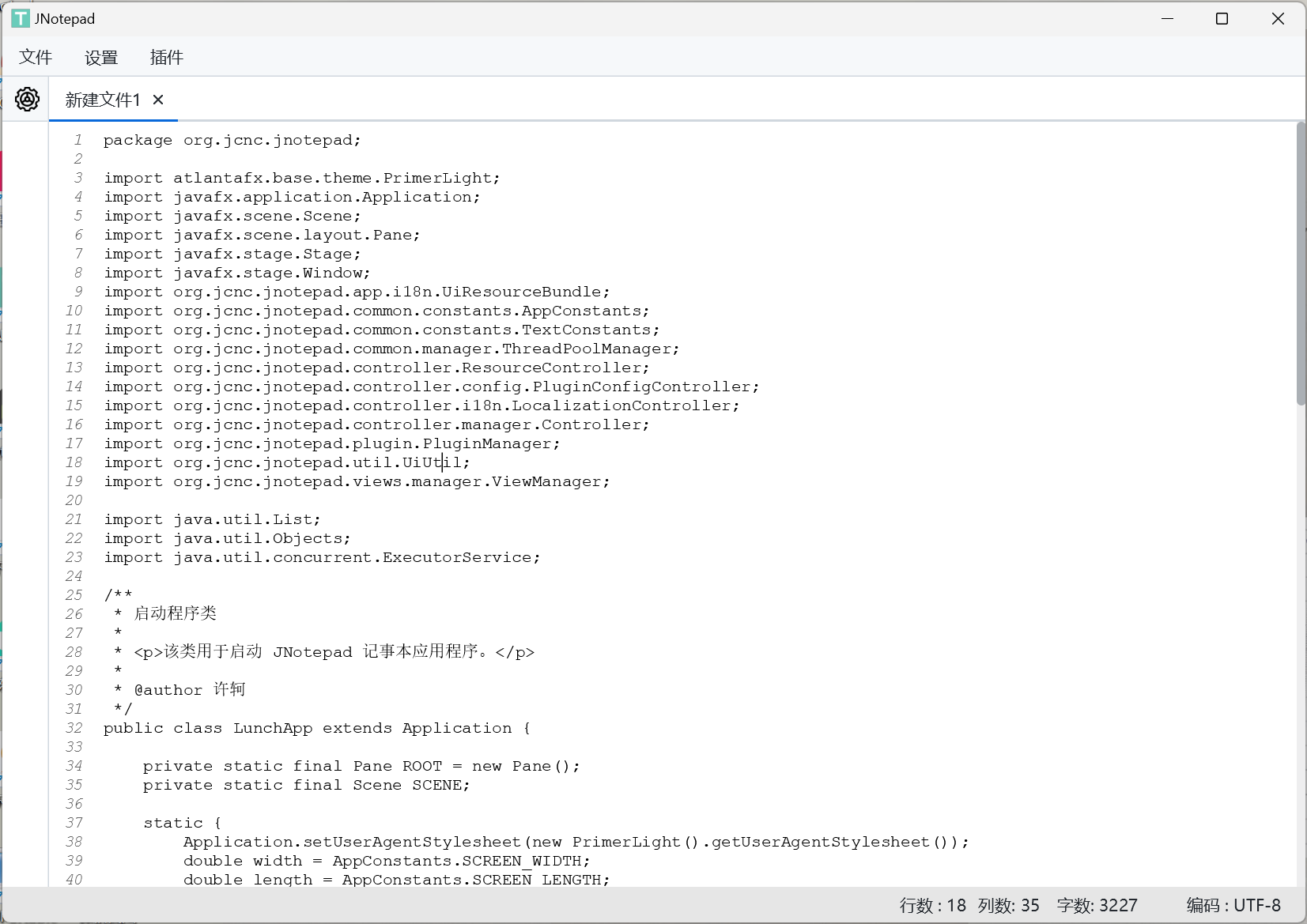Click the 行数: 18 status indicator

pos(932,905)
